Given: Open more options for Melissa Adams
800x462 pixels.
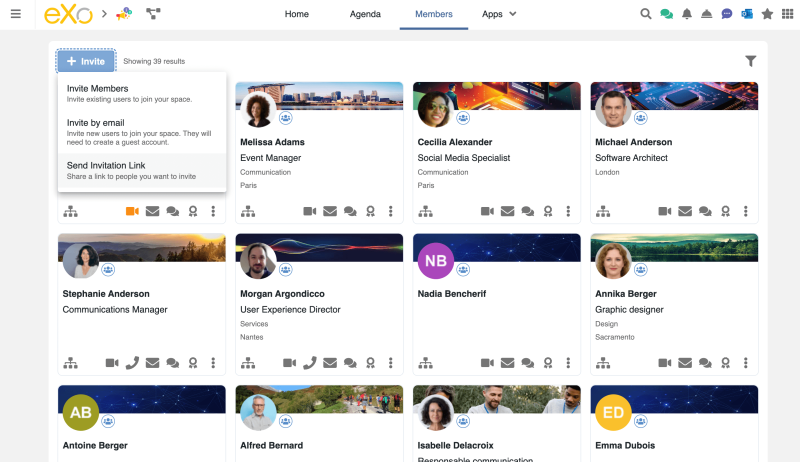Looking at the screenshot, I should [x=391, y=211].
